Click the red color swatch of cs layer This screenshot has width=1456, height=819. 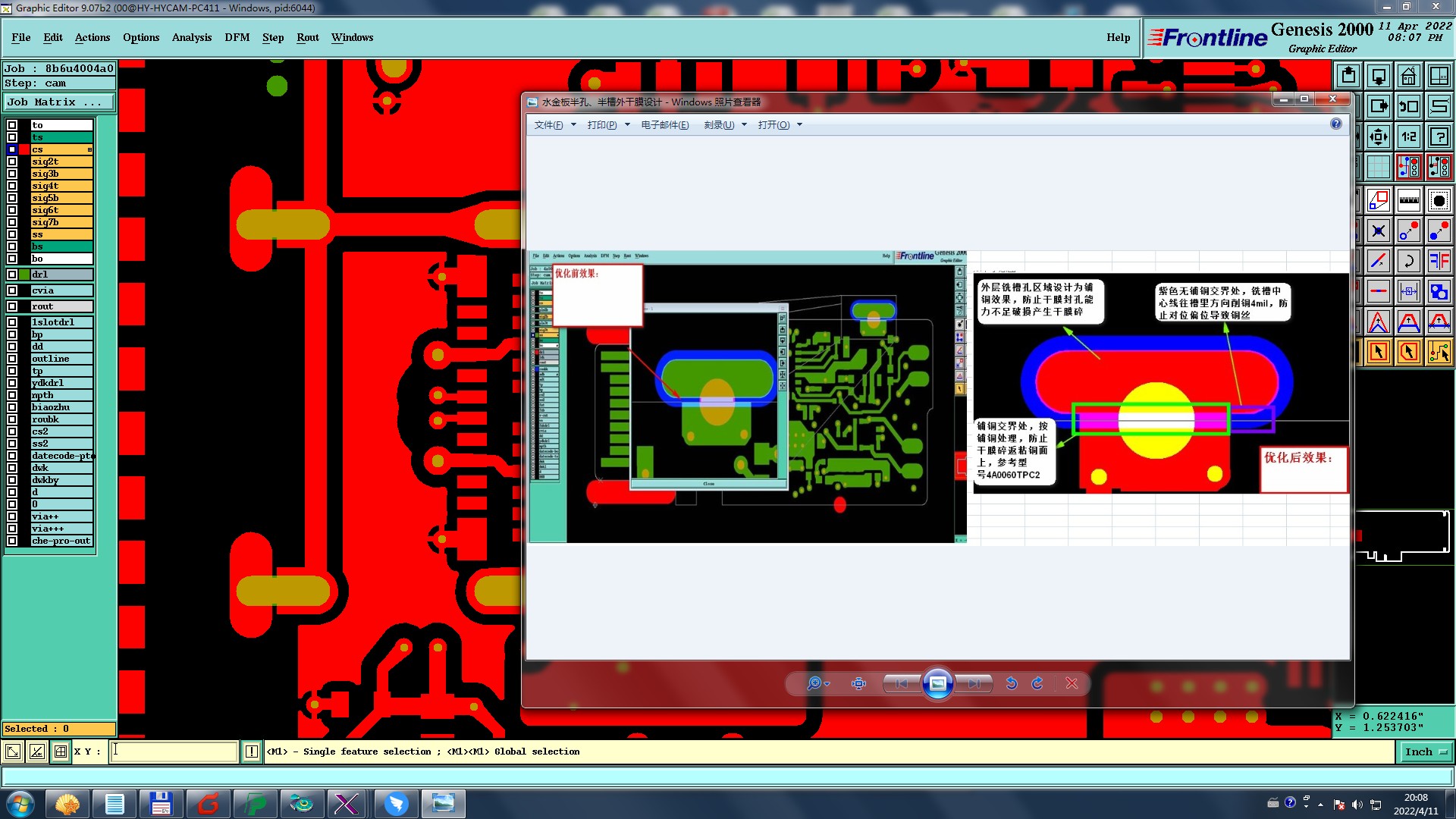pos(24,149)
